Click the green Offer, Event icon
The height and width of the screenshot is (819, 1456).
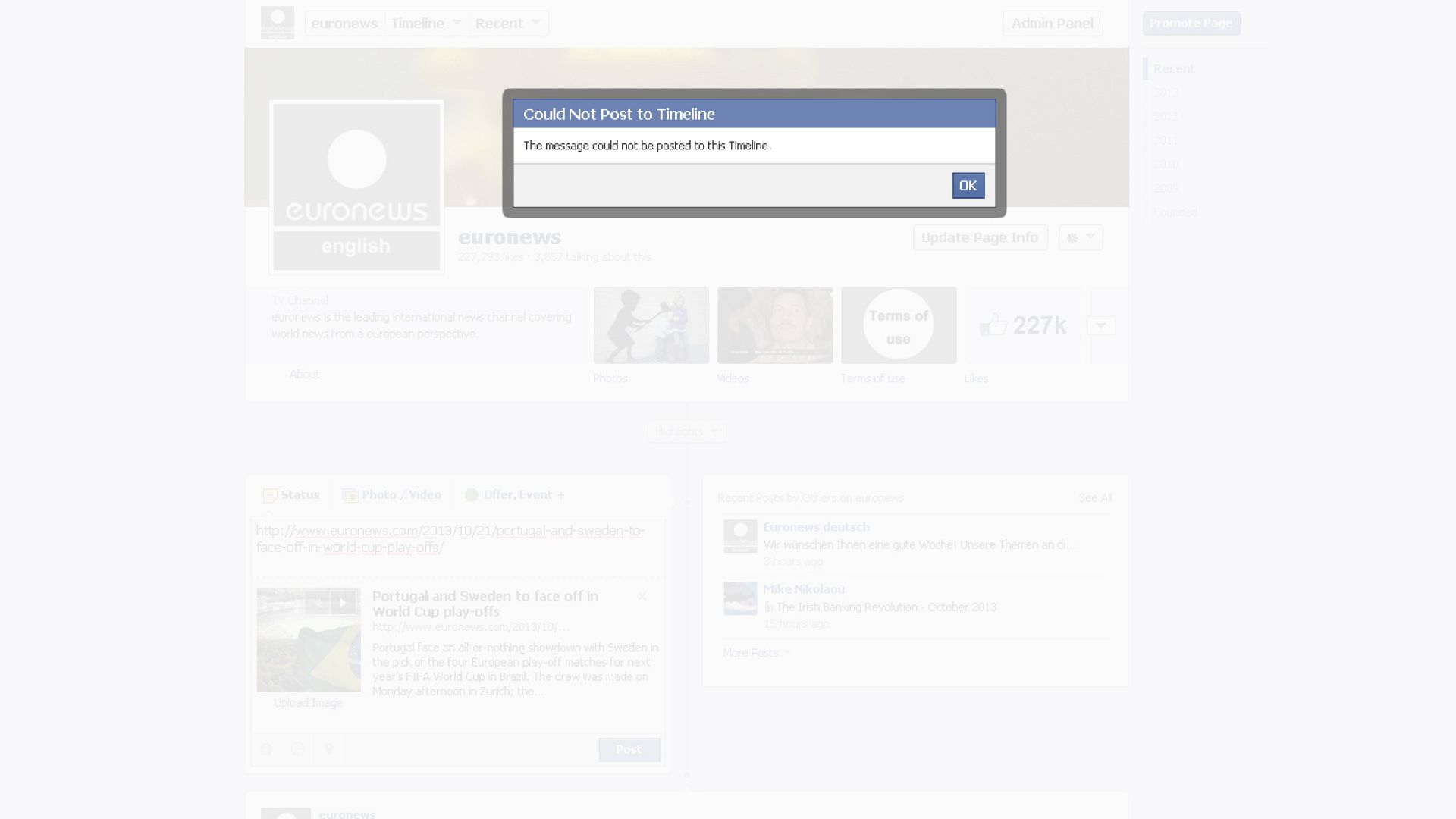coord(472,494)
